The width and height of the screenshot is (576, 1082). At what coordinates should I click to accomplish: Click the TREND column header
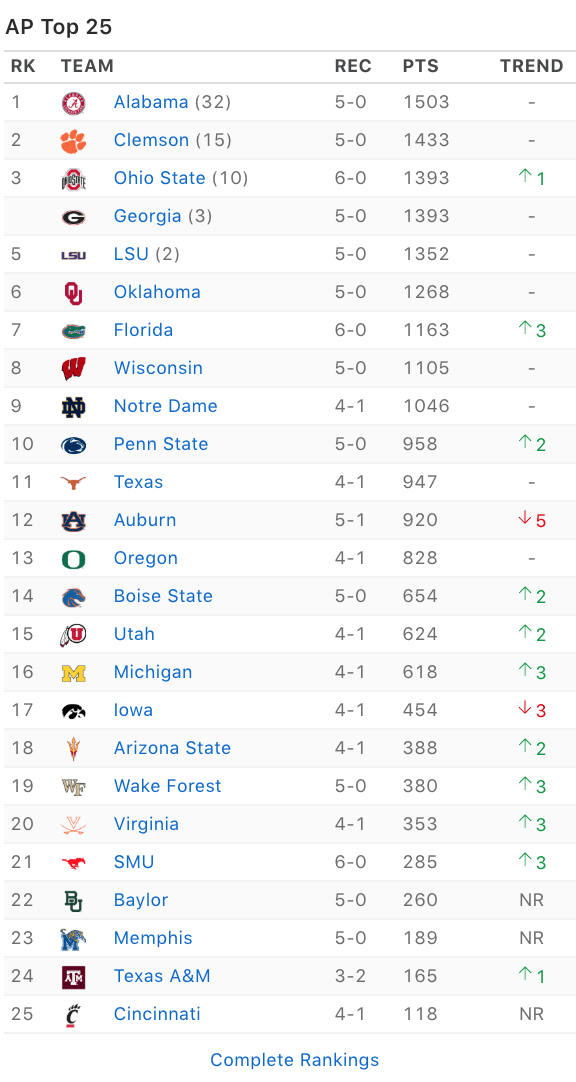pos(532,66)
